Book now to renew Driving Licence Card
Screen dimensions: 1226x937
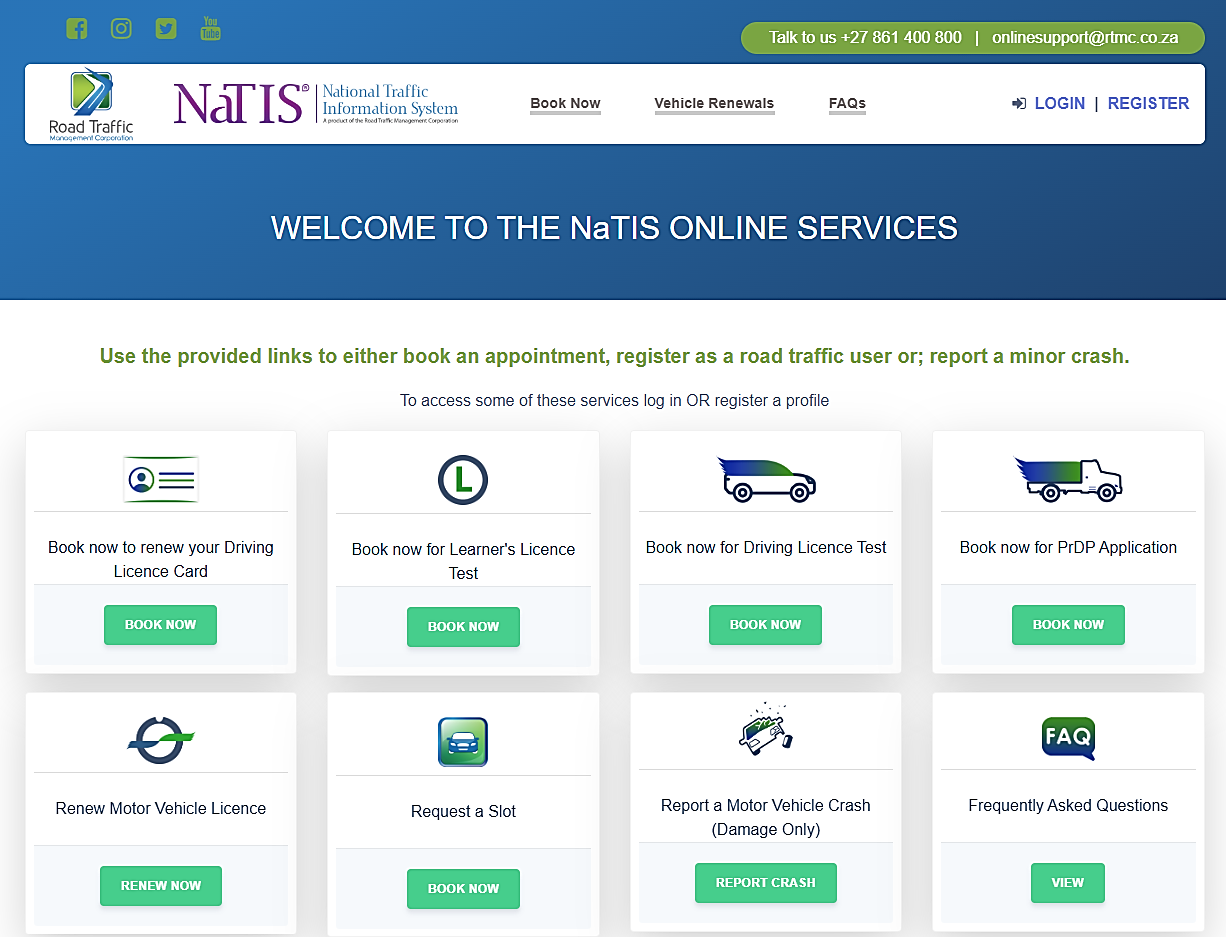[160, 625]
